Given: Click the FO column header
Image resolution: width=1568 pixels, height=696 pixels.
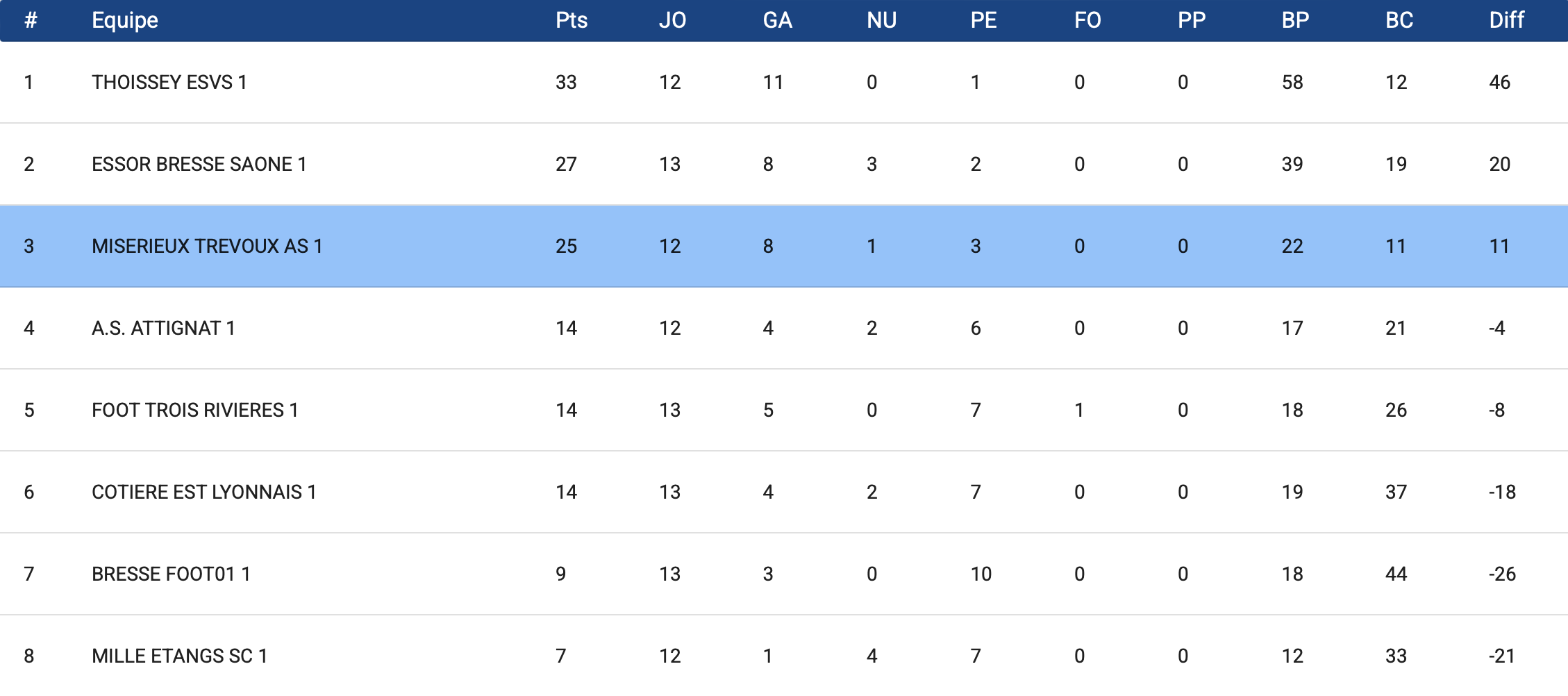Looking at the screenshot, I should coord(1087,20).
